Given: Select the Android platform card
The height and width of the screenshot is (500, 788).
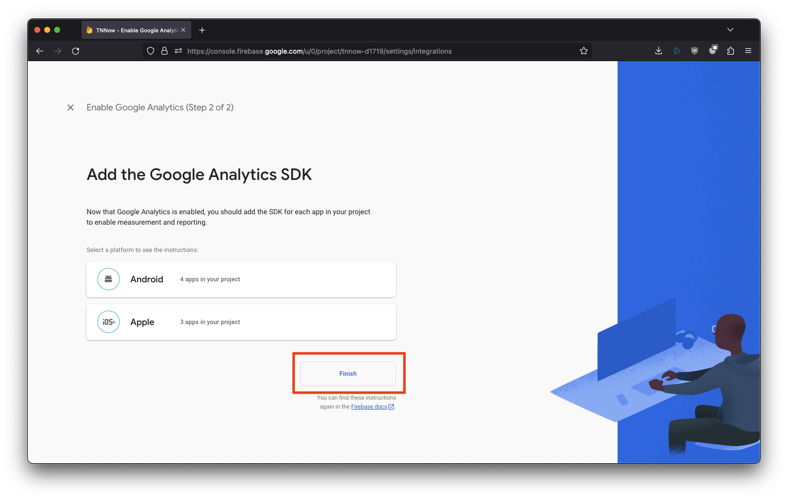Looking at the screenshot, I should coord(241,279).
